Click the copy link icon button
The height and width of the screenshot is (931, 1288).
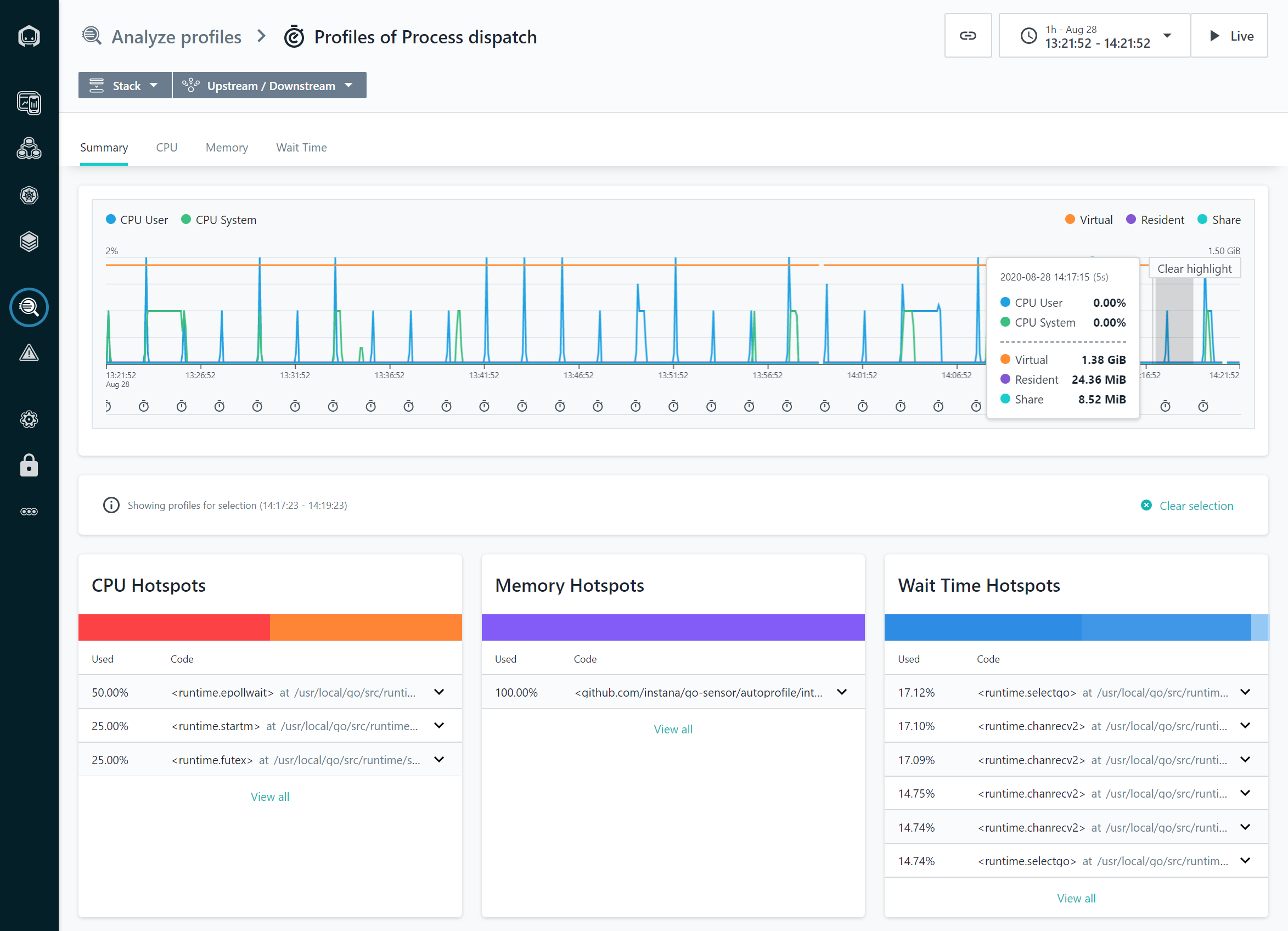(x=967, y=36)
